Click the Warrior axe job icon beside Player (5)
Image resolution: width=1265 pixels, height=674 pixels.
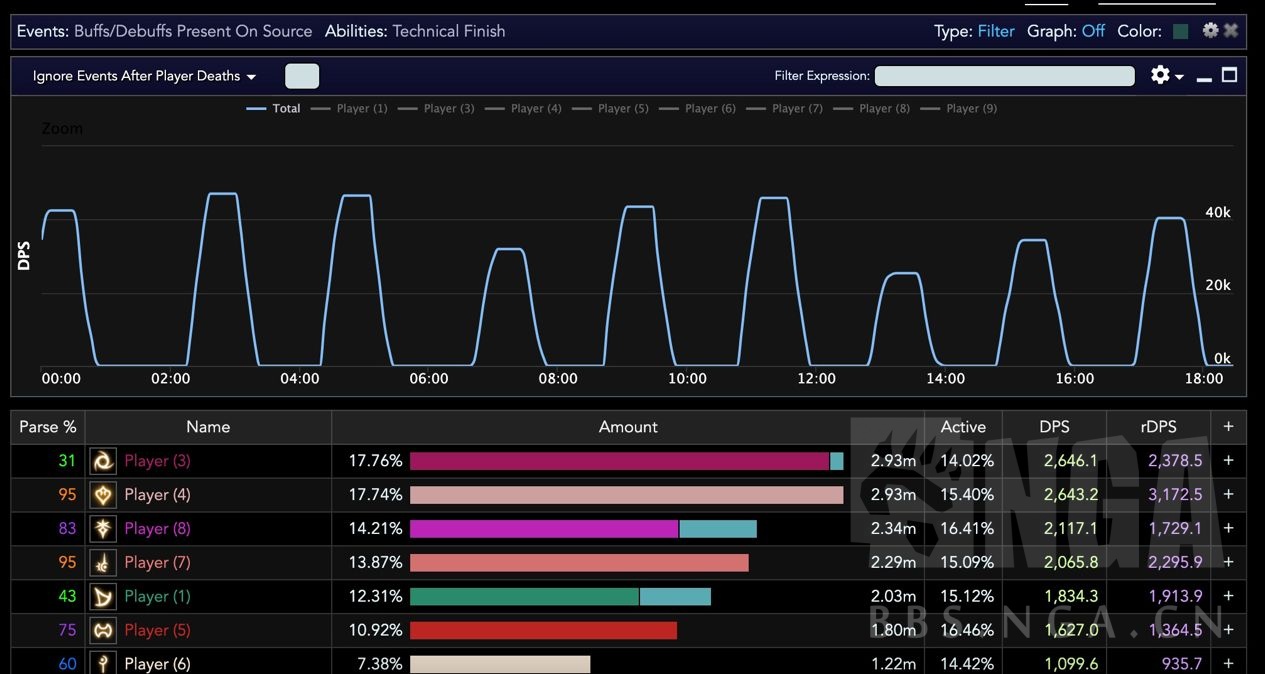pyautogui.click(x=102, y=629)
